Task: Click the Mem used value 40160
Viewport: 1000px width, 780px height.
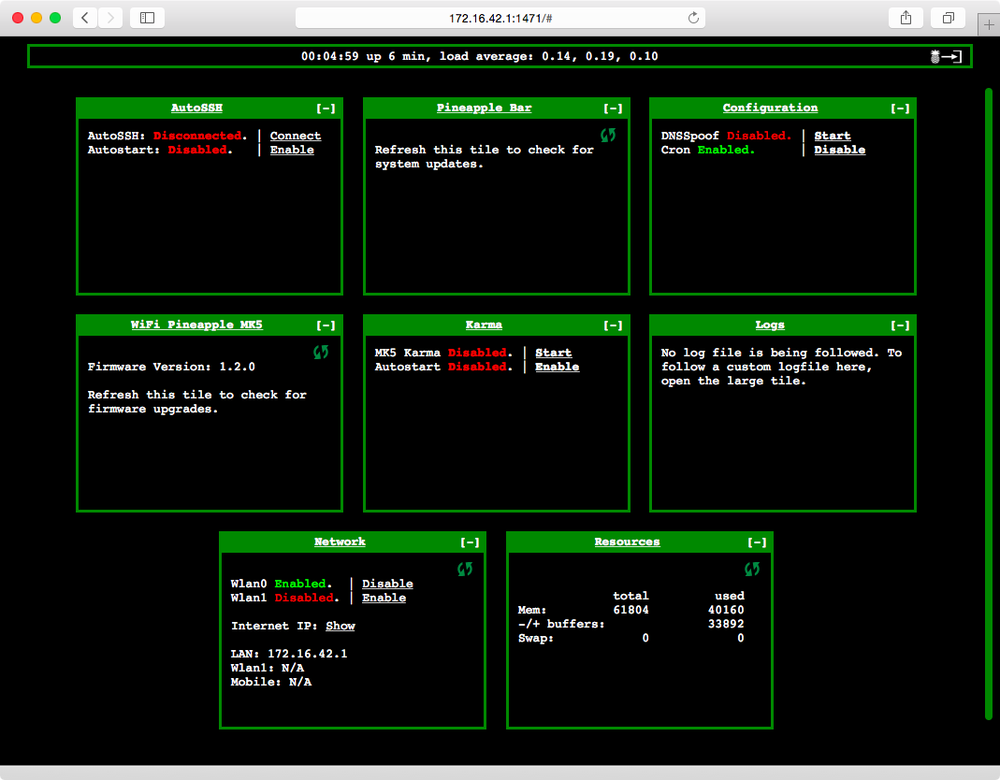Action: 726,610
